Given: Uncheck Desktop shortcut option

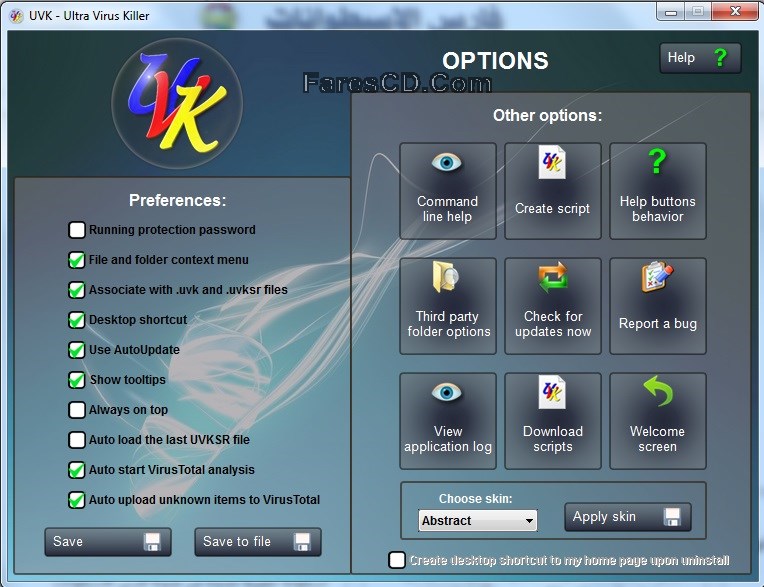Looking at the screenshot, I should click(x=77, y=320).
